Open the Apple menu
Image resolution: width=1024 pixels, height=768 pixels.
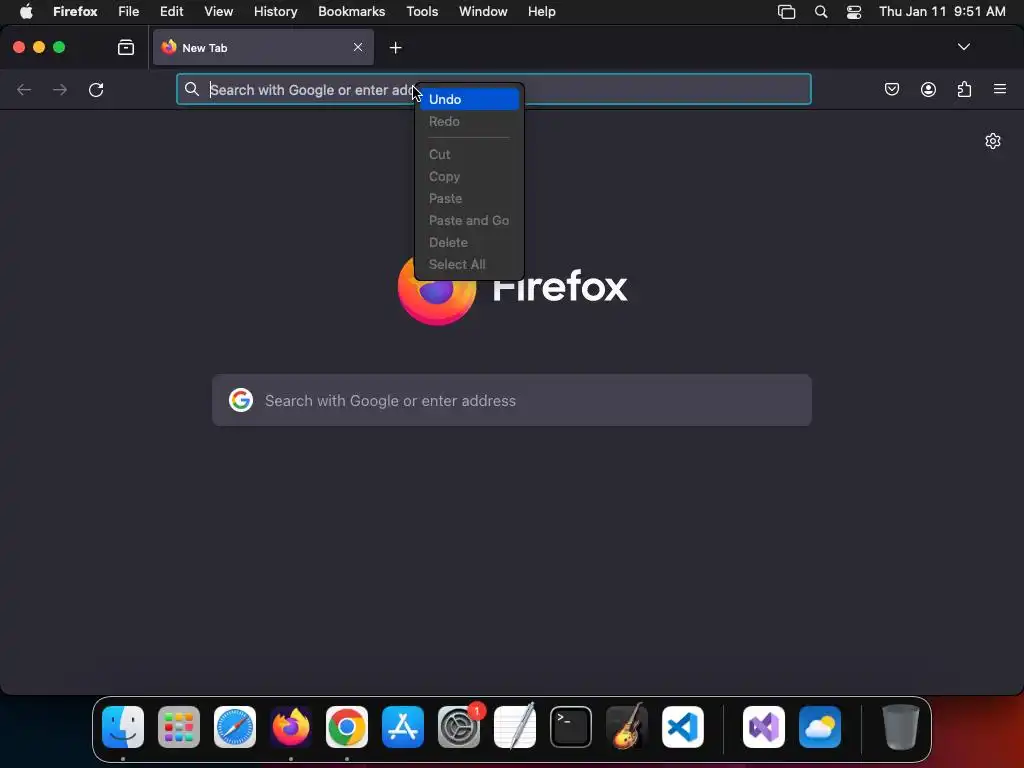coord(26,11)
